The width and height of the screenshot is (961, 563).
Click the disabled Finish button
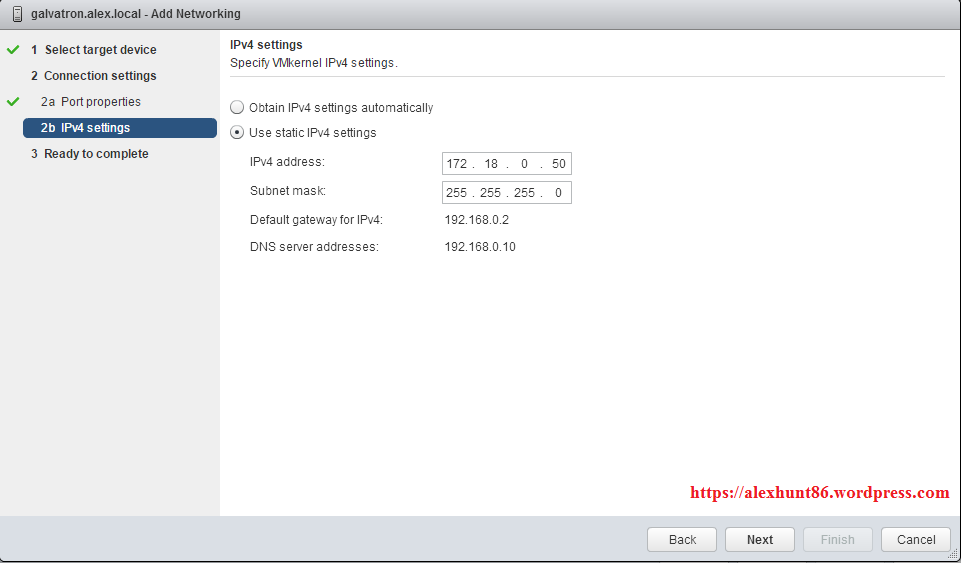[x=837, y=540]
